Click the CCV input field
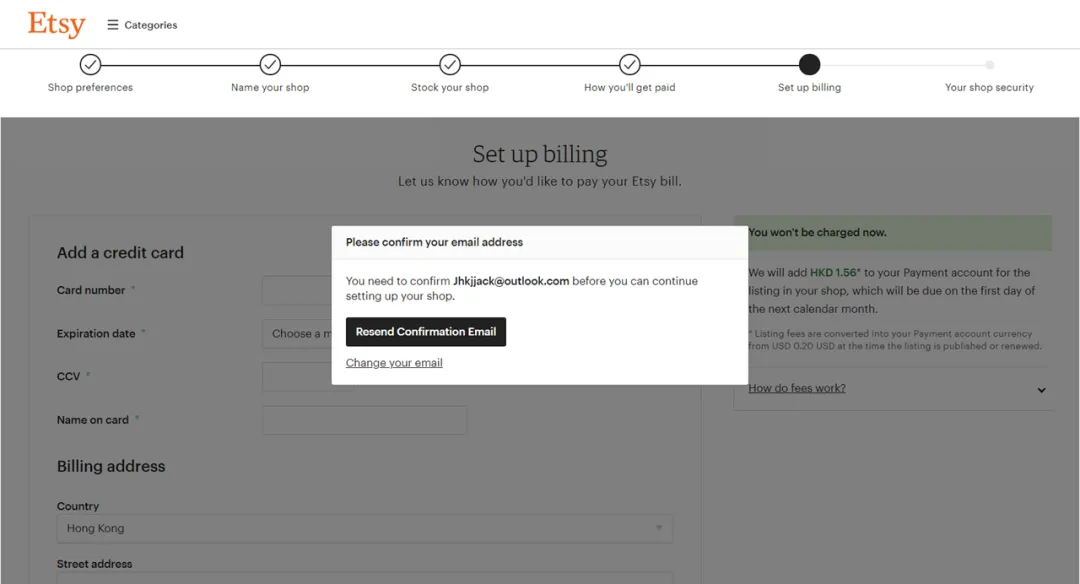This screenshot has width=1080, height=584. (297, 377)
